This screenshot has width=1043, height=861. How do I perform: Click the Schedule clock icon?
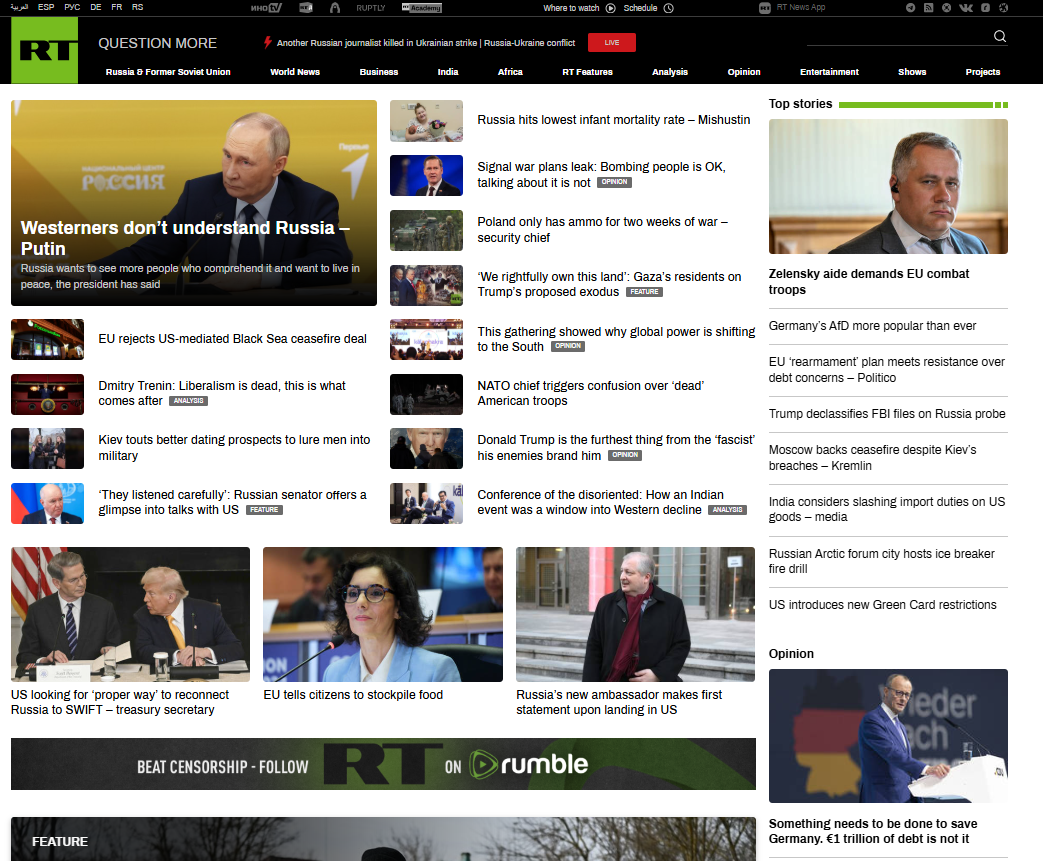coord(669,8)
